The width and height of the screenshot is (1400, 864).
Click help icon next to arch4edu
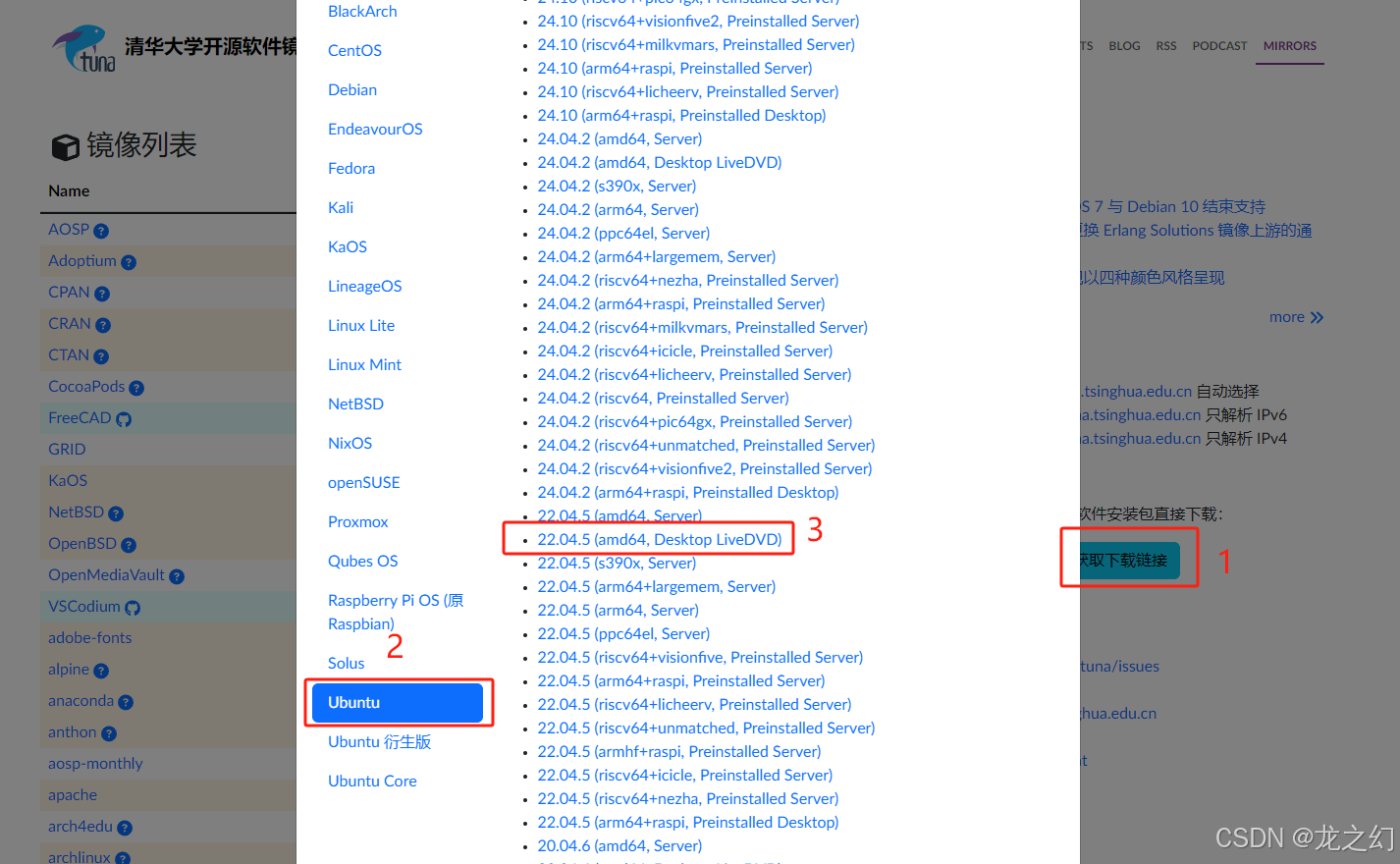[x=125, y=828]
